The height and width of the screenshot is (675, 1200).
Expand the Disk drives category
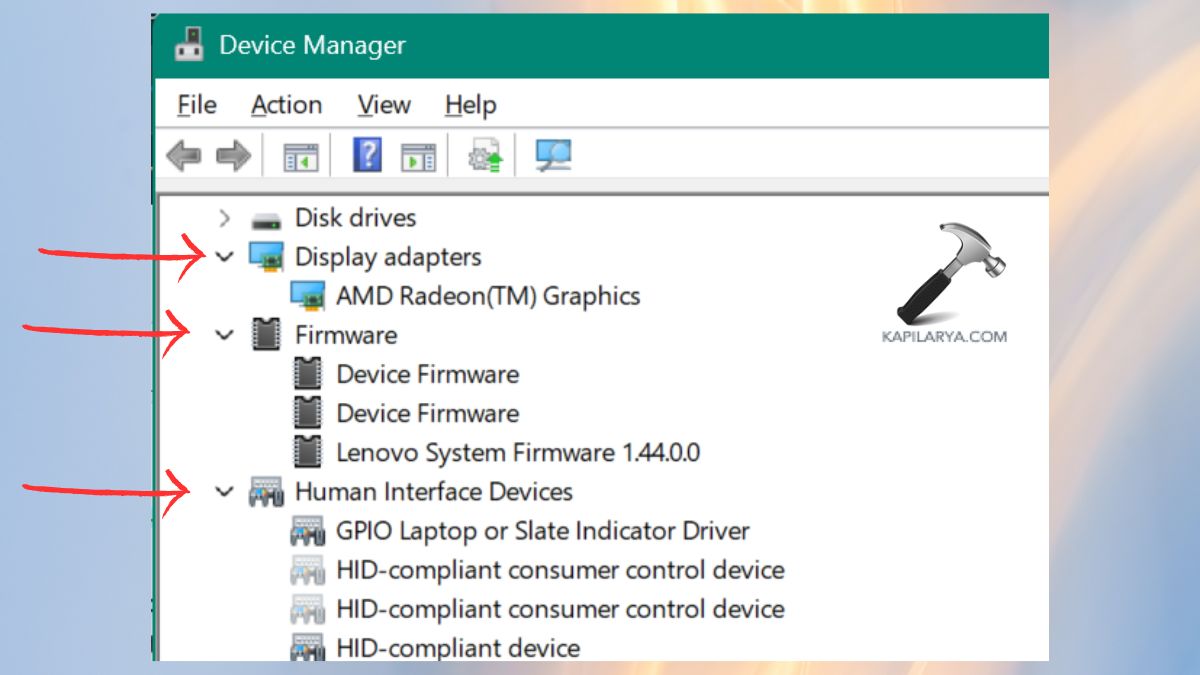click(224, 218)
